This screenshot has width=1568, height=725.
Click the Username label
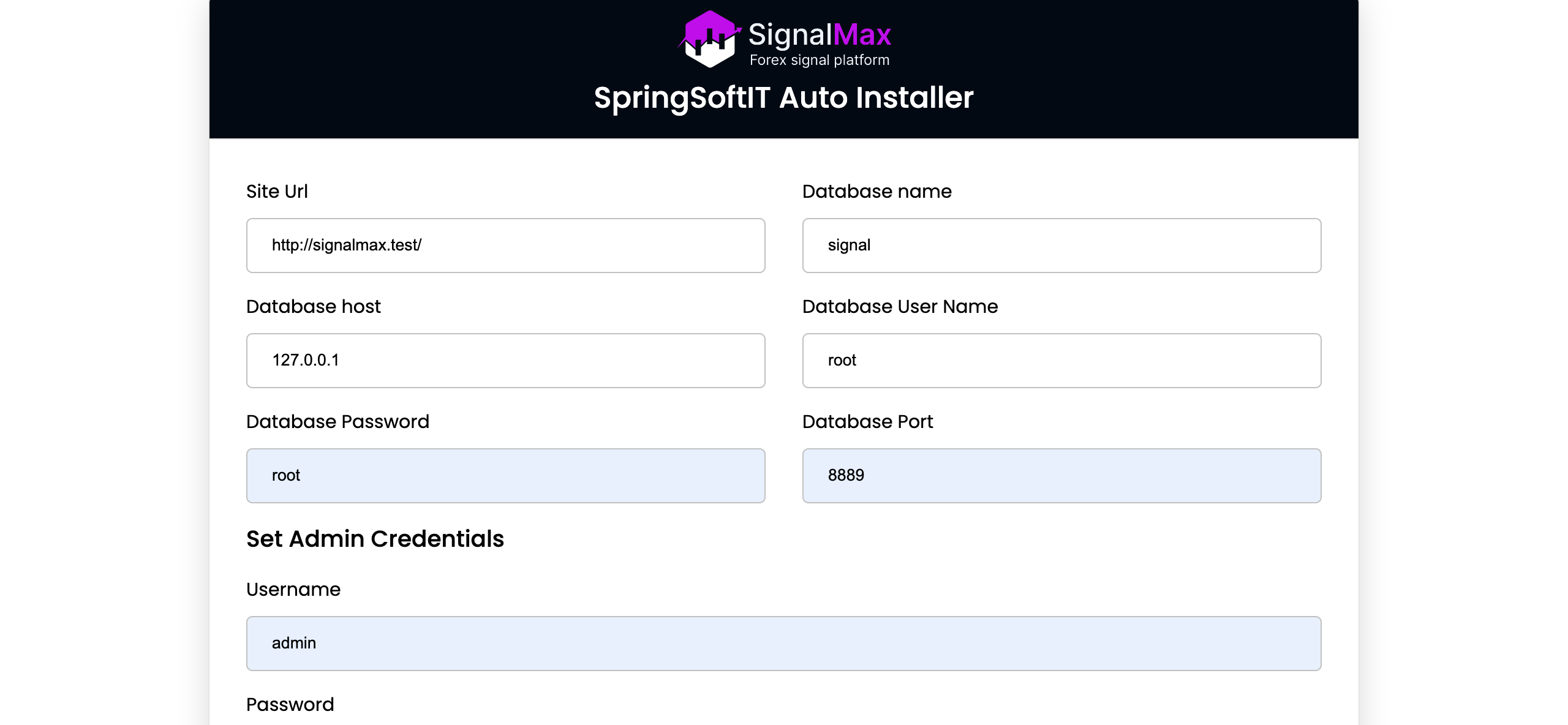pyautogui.click(x=293, y=590)
